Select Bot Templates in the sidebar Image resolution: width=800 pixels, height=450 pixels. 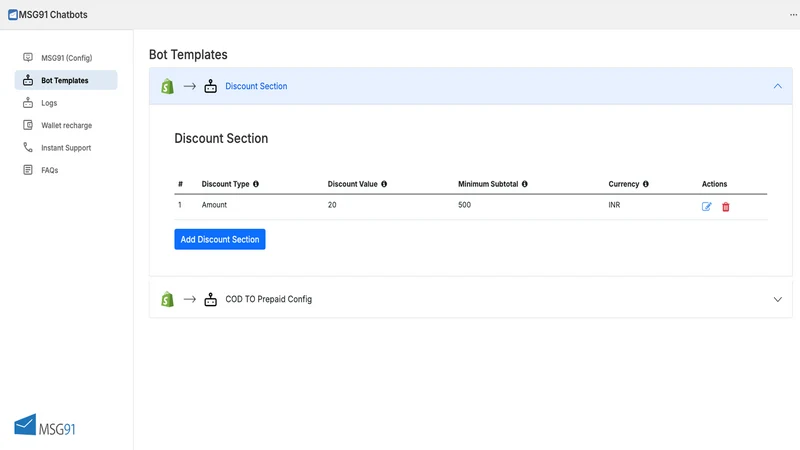pyautogui.click(x=66, y=80)
